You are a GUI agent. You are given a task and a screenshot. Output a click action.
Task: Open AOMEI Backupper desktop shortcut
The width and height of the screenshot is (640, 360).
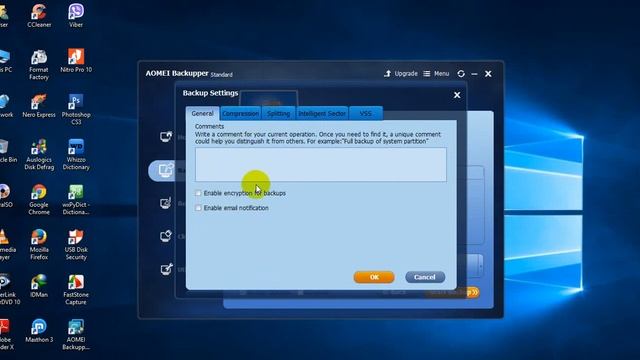click(x=76, y=334)
